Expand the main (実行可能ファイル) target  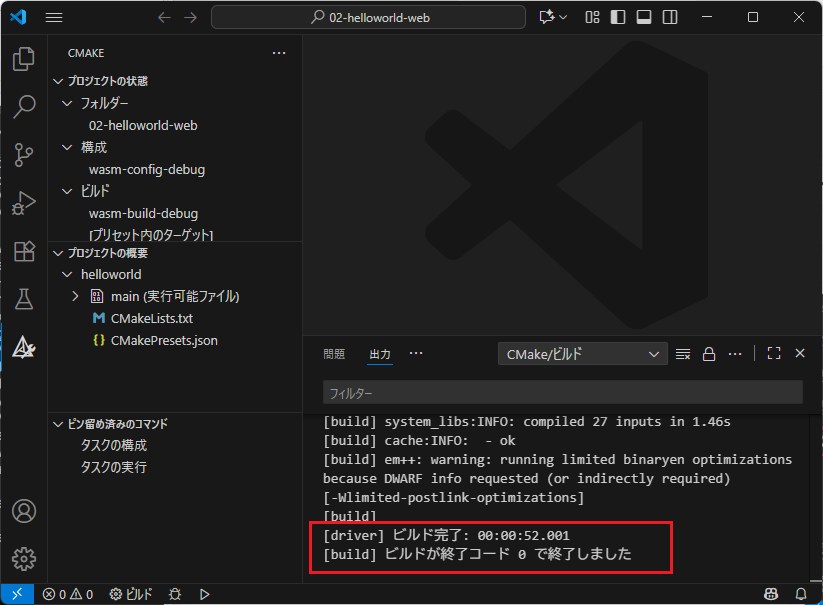(76, 296)
